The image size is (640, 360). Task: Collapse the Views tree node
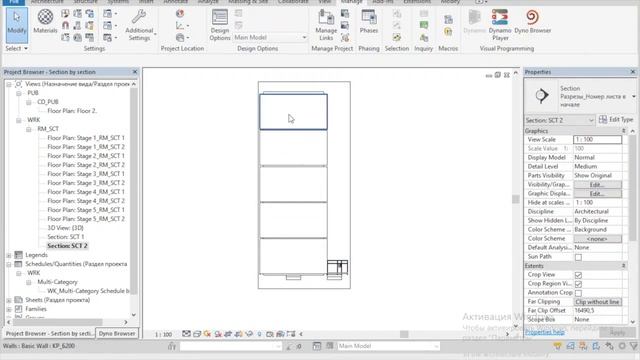point(9,84)
